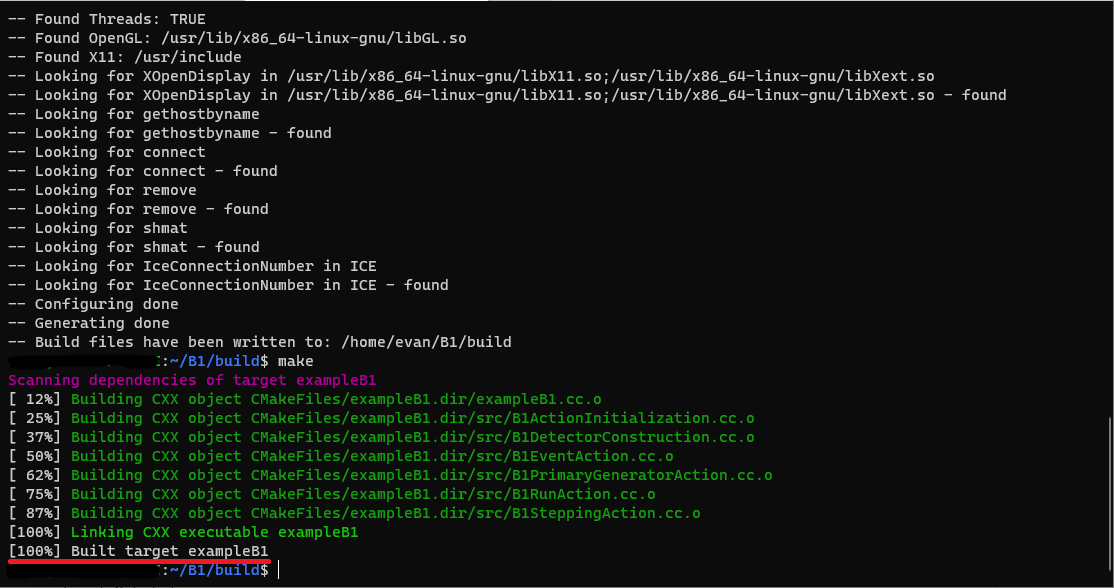Click the B1RunAction.cc.o build line
Screen dimensions: 1114x588
pyautogui.click(x=363, y=494)
